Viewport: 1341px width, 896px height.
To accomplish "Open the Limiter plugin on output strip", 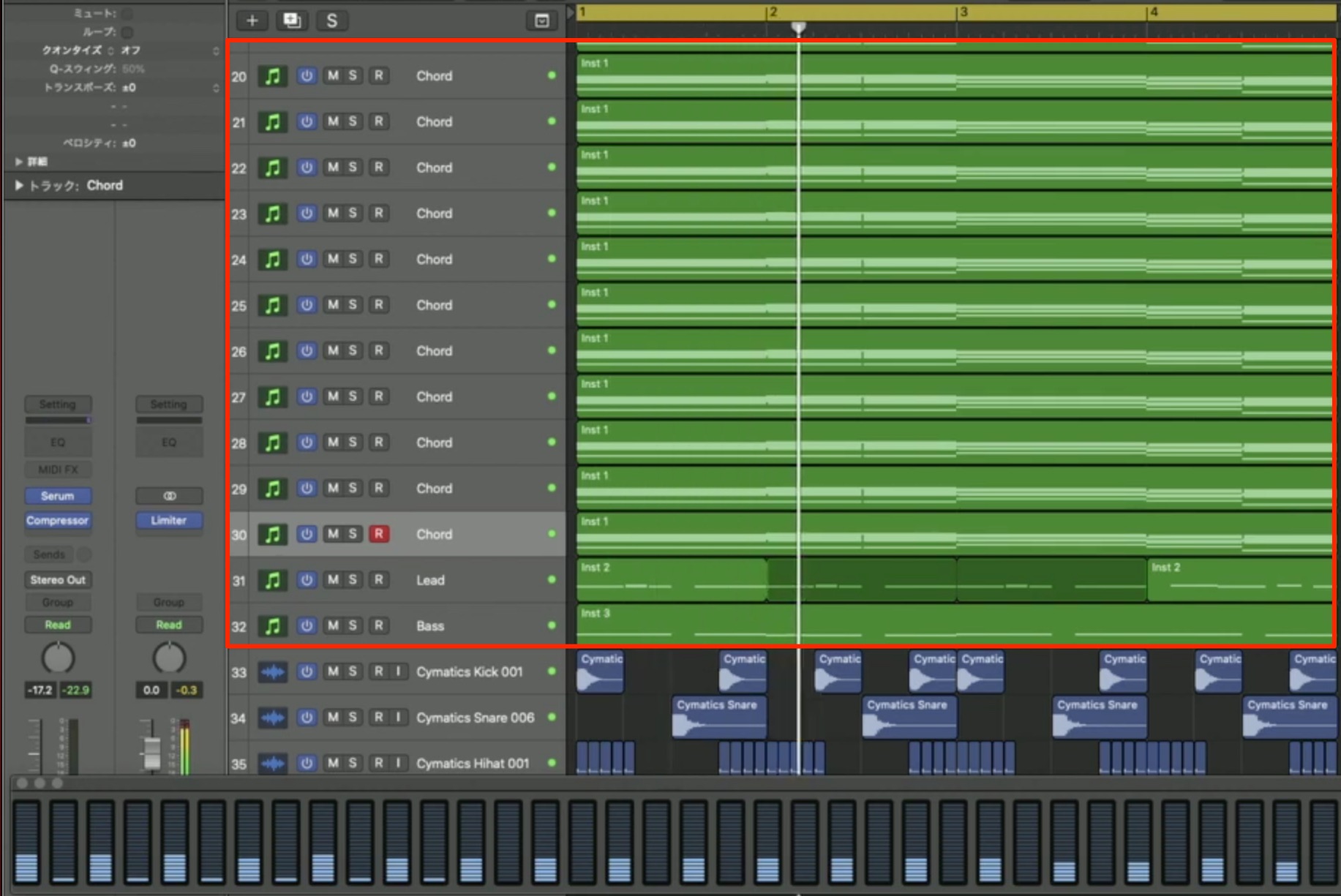I will point(169,521).
